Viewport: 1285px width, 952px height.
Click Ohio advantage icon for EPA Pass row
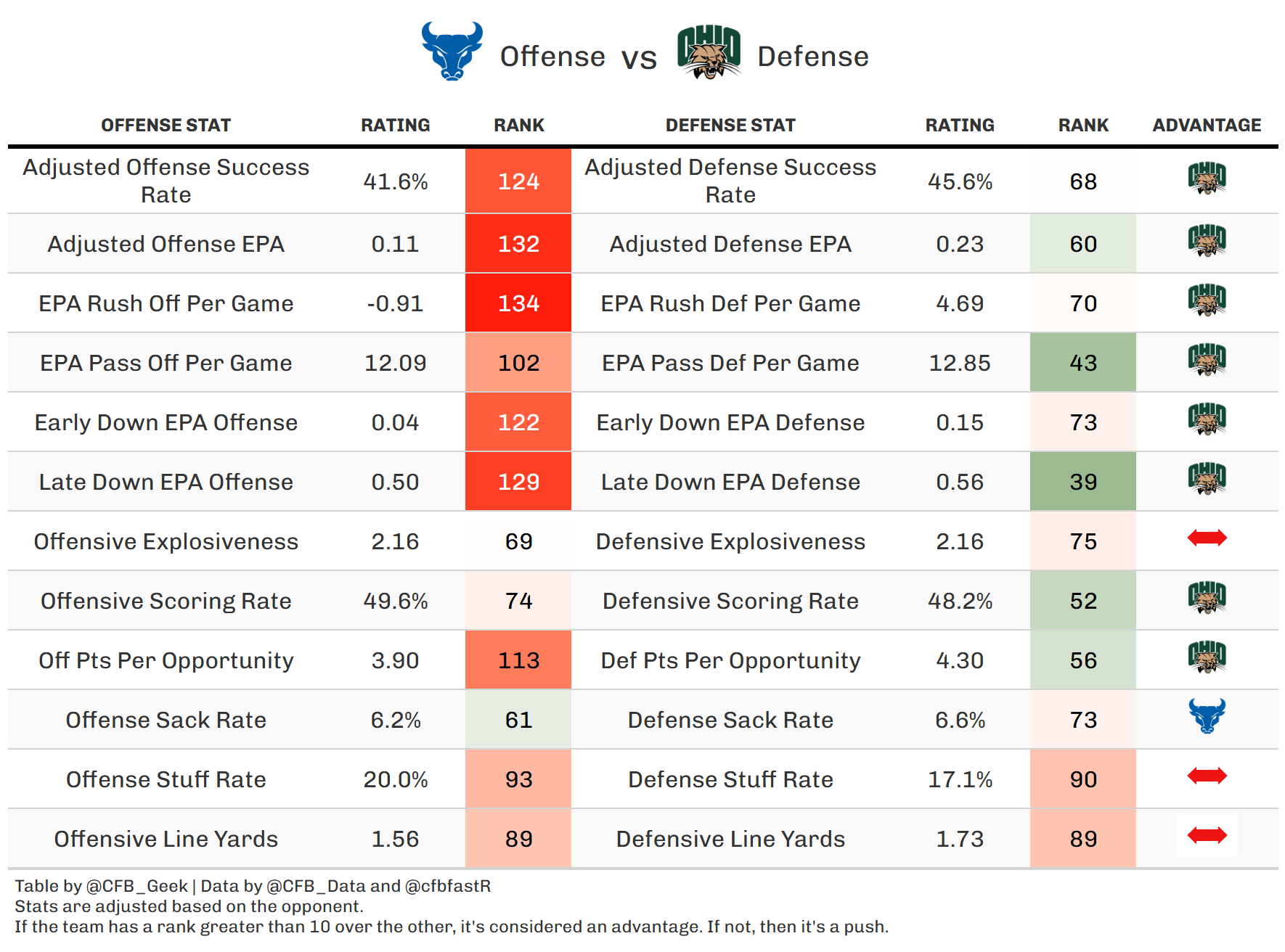coord(1207,360)
